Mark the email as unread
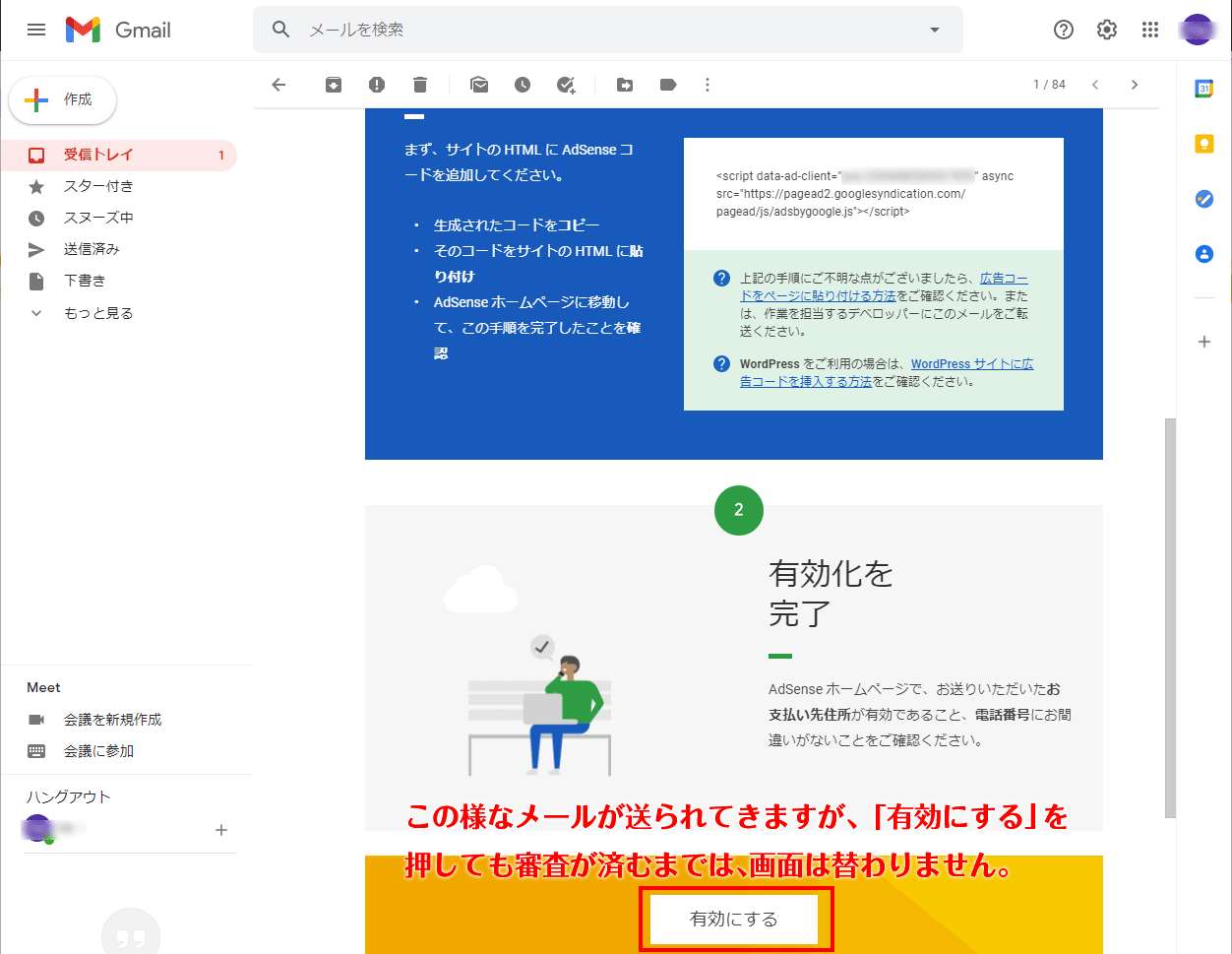This screenshot has width=1232, height=954. point(479,85)
